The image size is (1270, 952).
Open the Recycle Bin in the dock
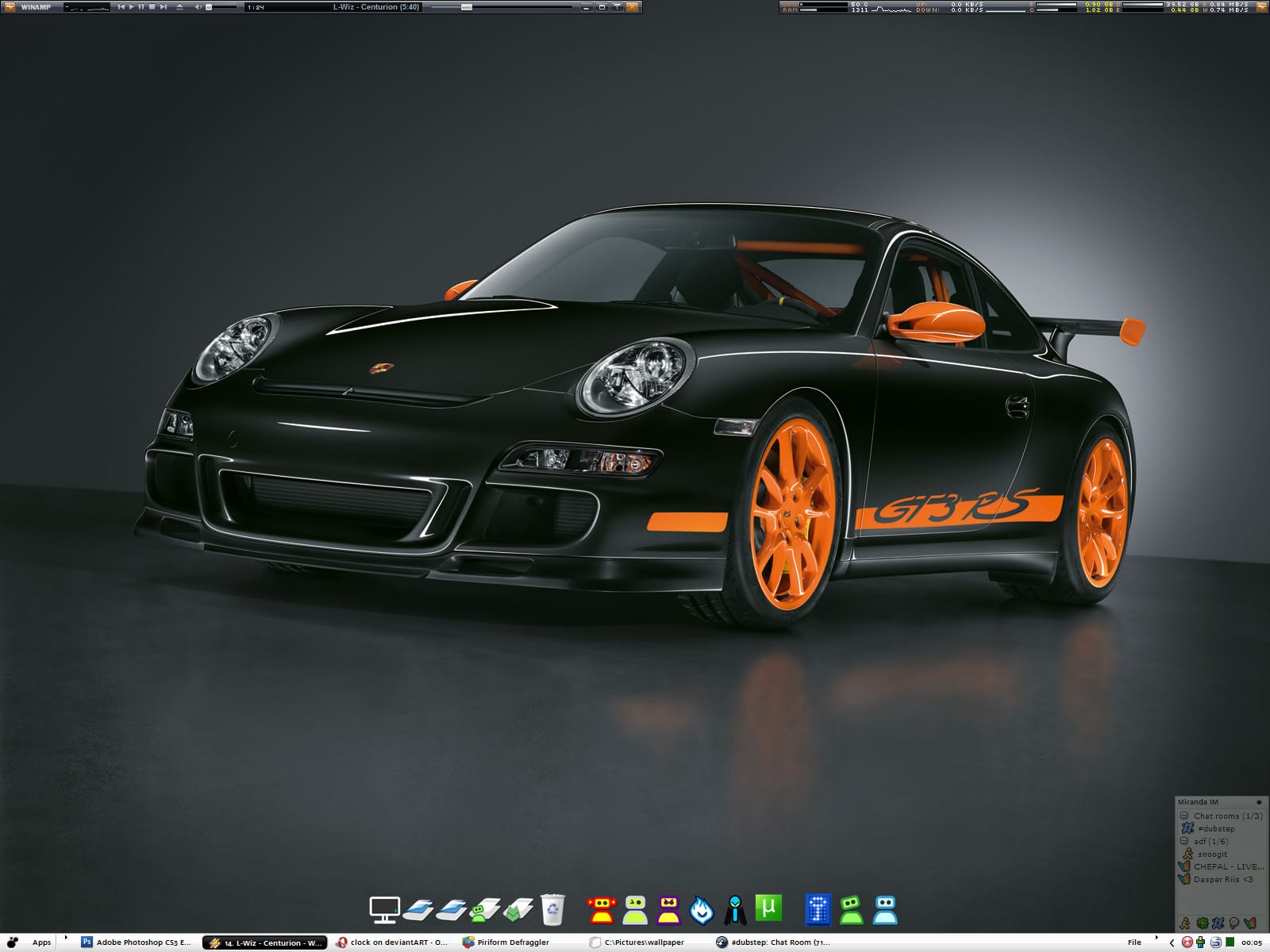click(552, 909)
